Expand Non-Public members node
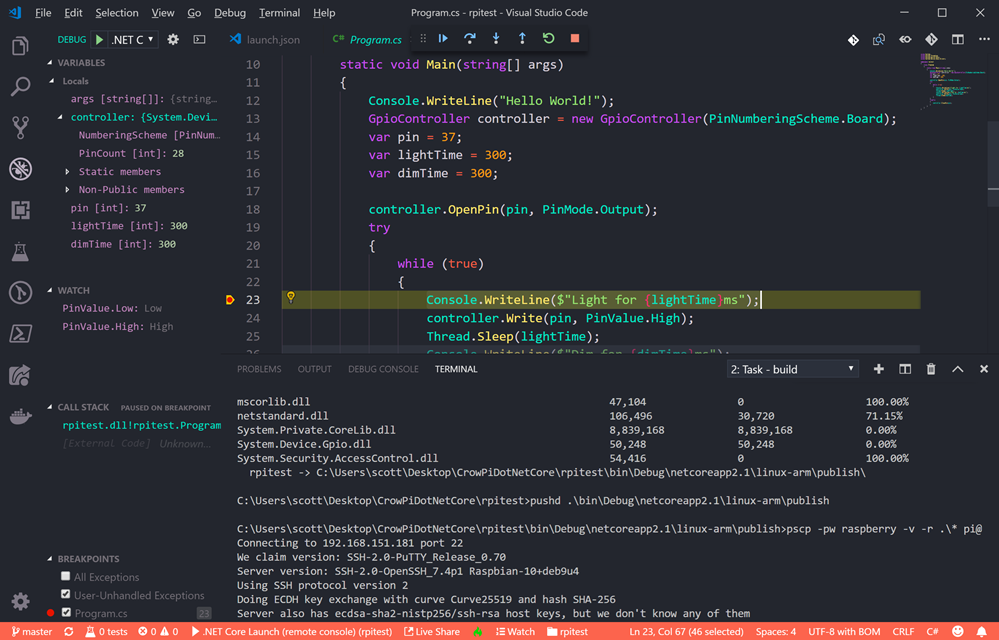The height and width of the screenshot is (640, 999). (67, 190)
